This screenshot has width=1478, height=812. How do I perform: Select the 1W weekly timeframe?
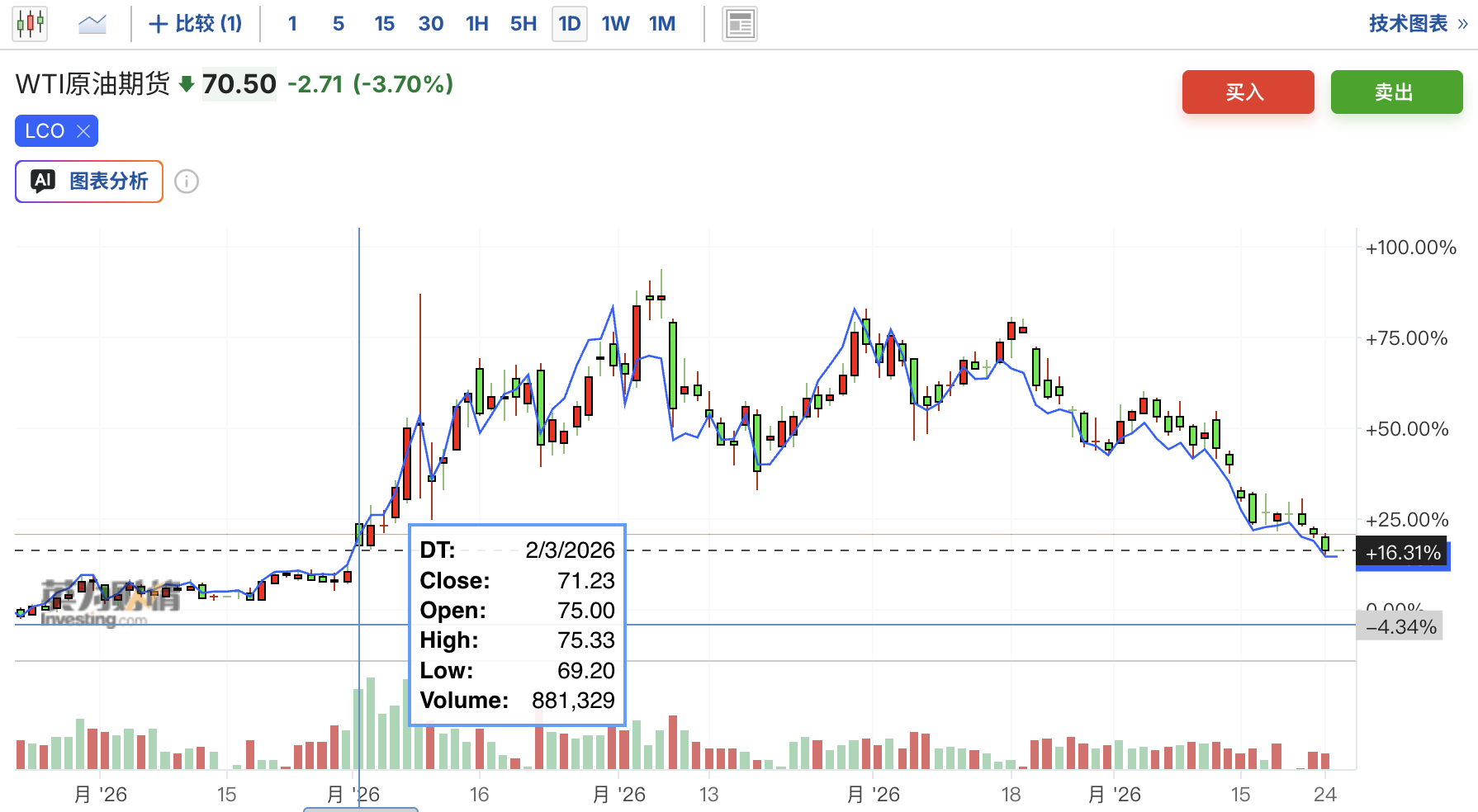pos(616,24)
